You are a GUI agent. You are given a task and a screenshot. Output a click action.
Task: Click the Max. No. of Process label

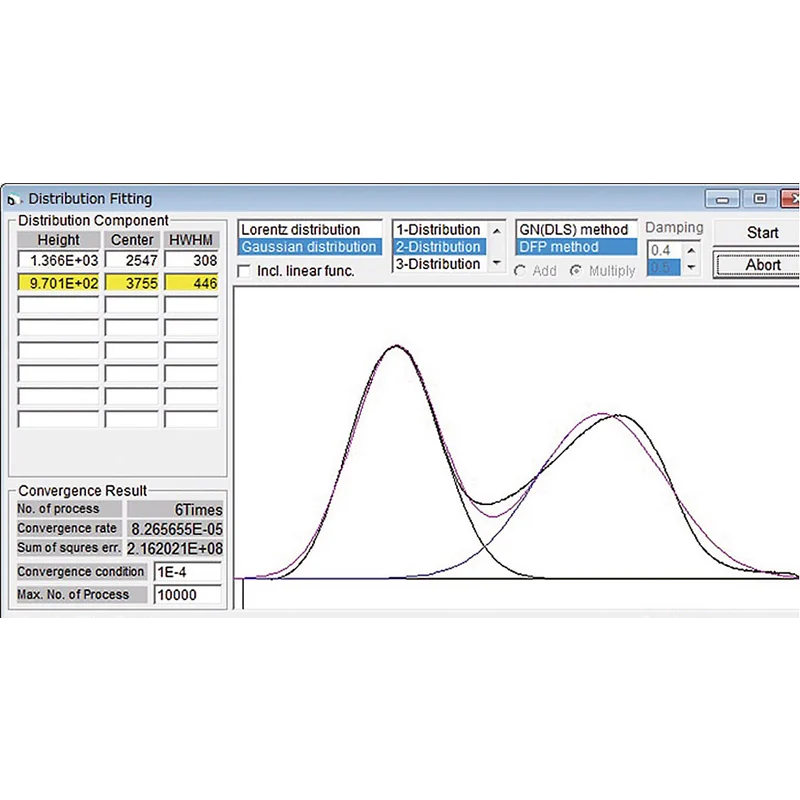(81, 595)
